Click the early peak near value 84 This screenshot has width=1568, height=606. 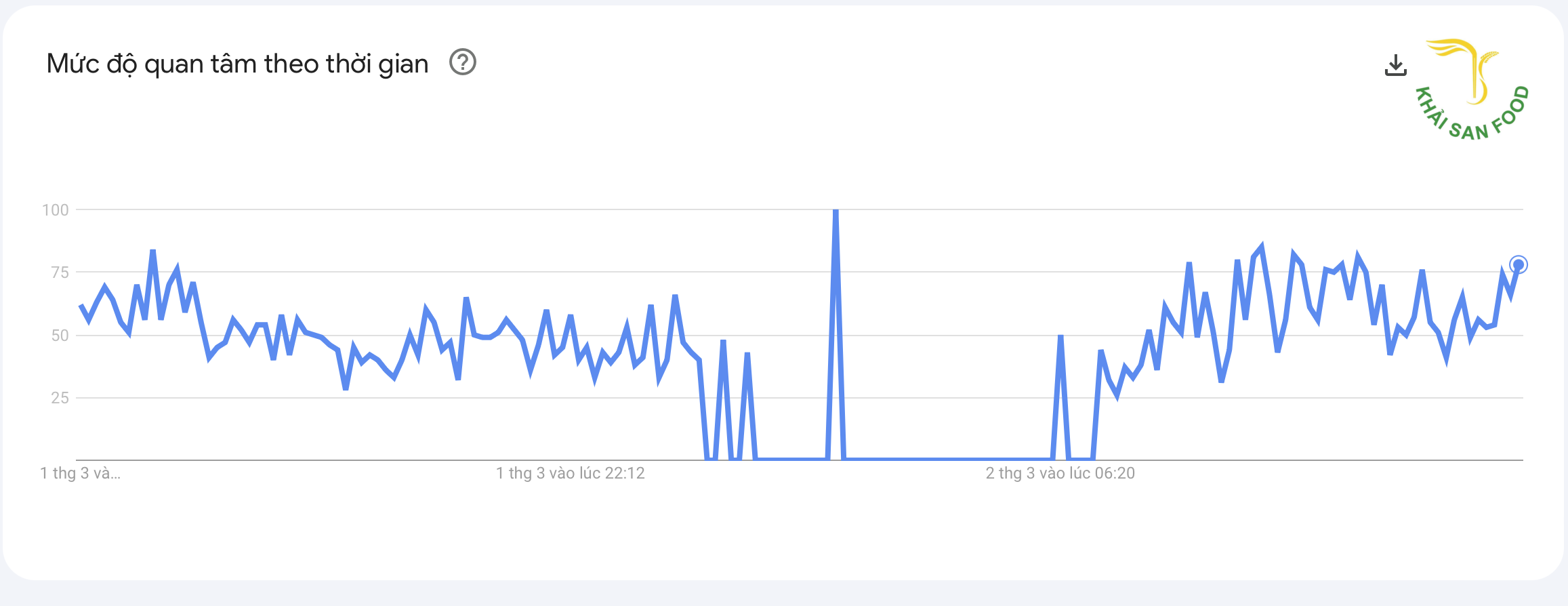(153, 252)
